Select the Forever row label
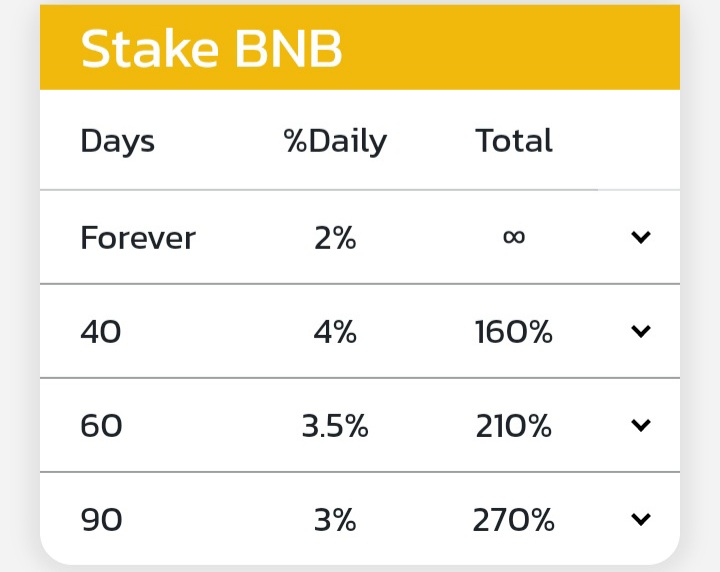720x572 pixels. click(138, 238)
